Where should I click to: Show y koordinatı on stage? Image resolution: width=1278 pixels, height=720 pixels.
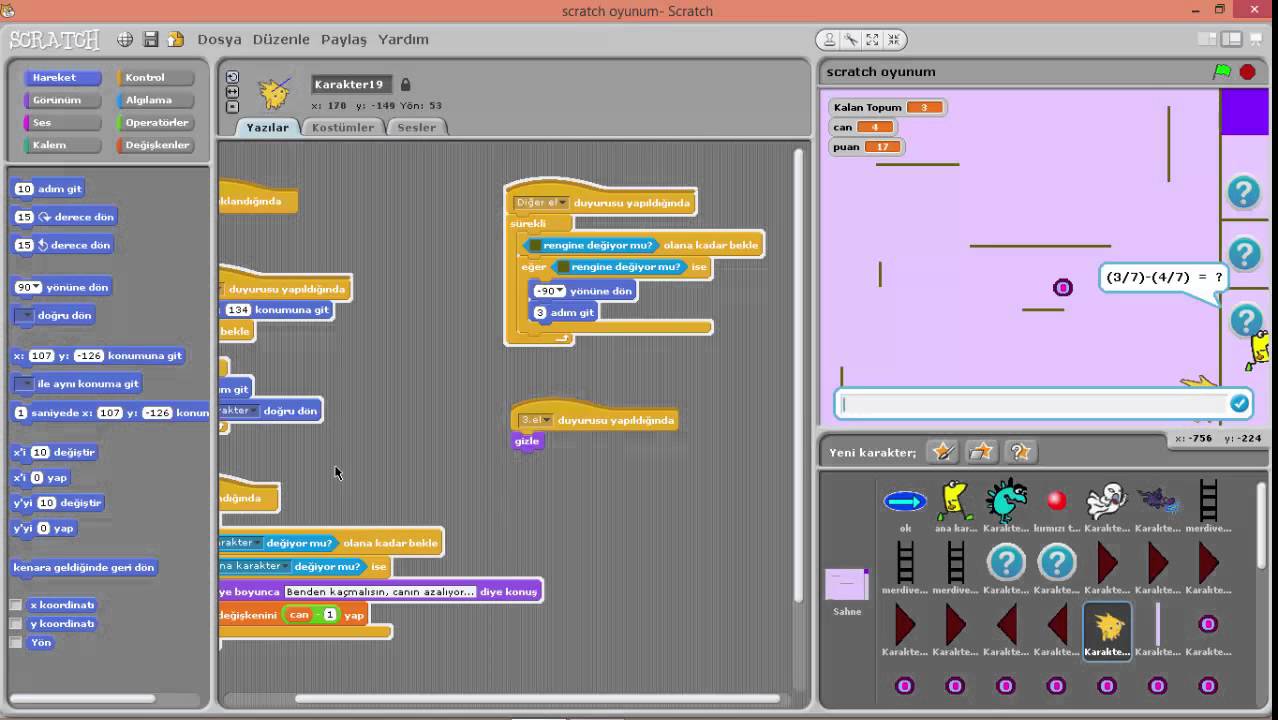click(x=16, y=624)
